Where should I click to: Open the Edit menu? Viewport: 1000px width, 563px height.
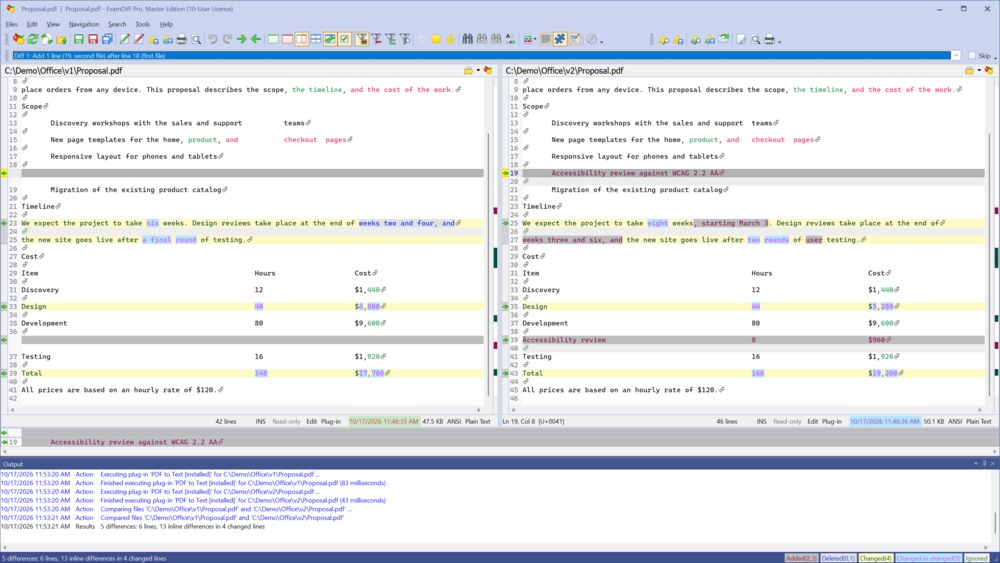(x=32, y=24)
